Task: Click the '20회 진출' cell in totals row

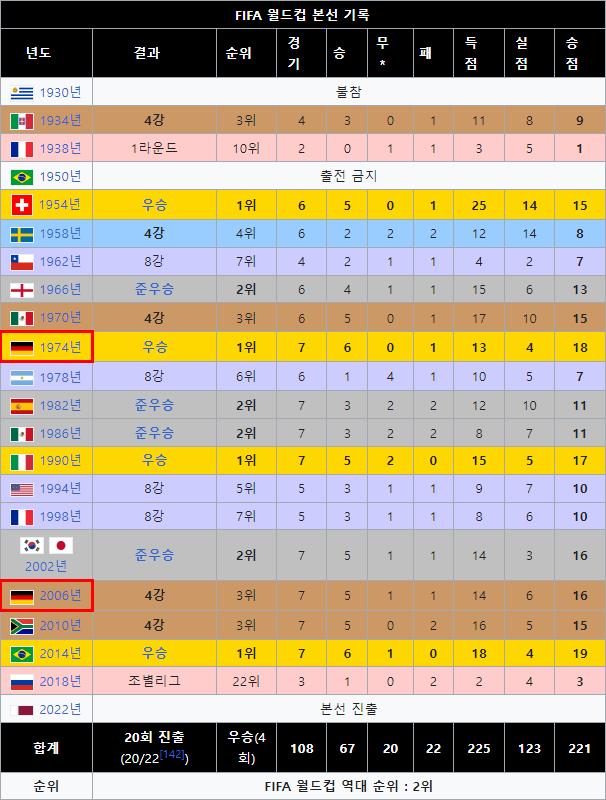Action: 155,748
